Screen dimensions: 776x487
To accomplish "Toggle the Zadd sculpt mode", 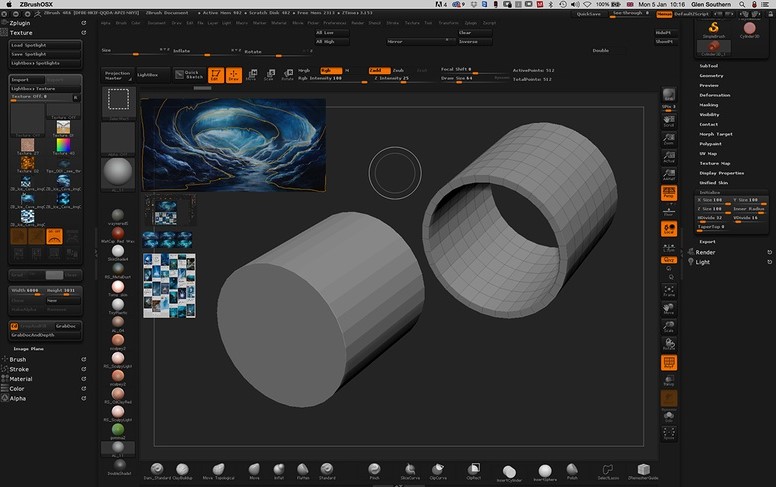I will (x=379, y=70).
